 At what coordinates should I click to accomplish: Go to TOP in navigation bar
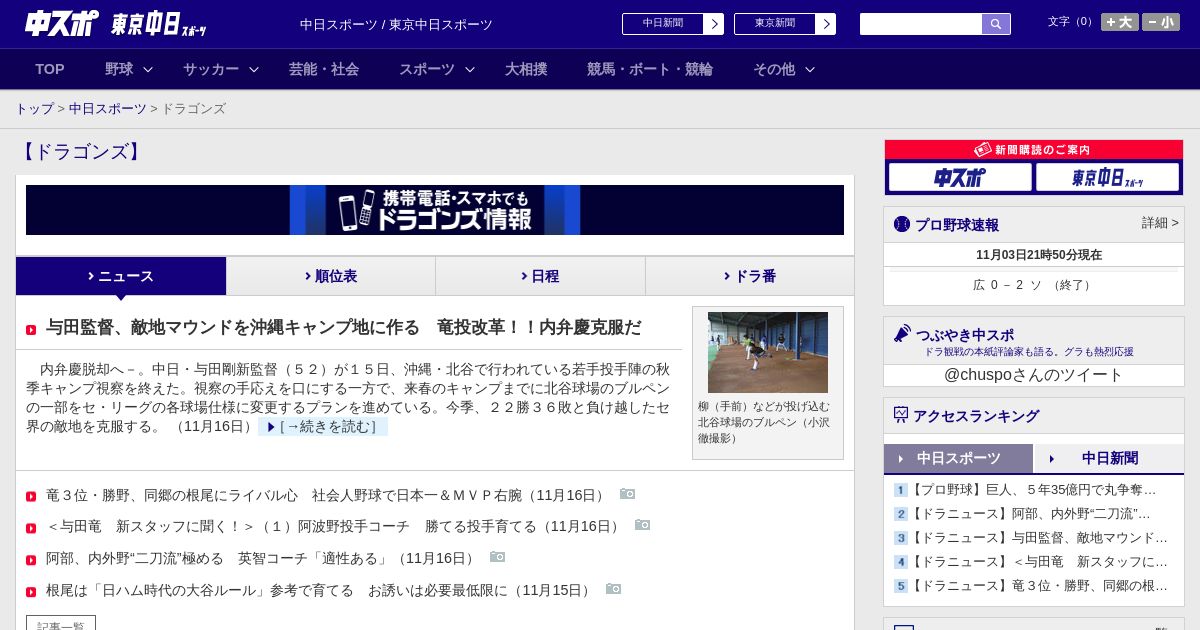coord(50,69)
